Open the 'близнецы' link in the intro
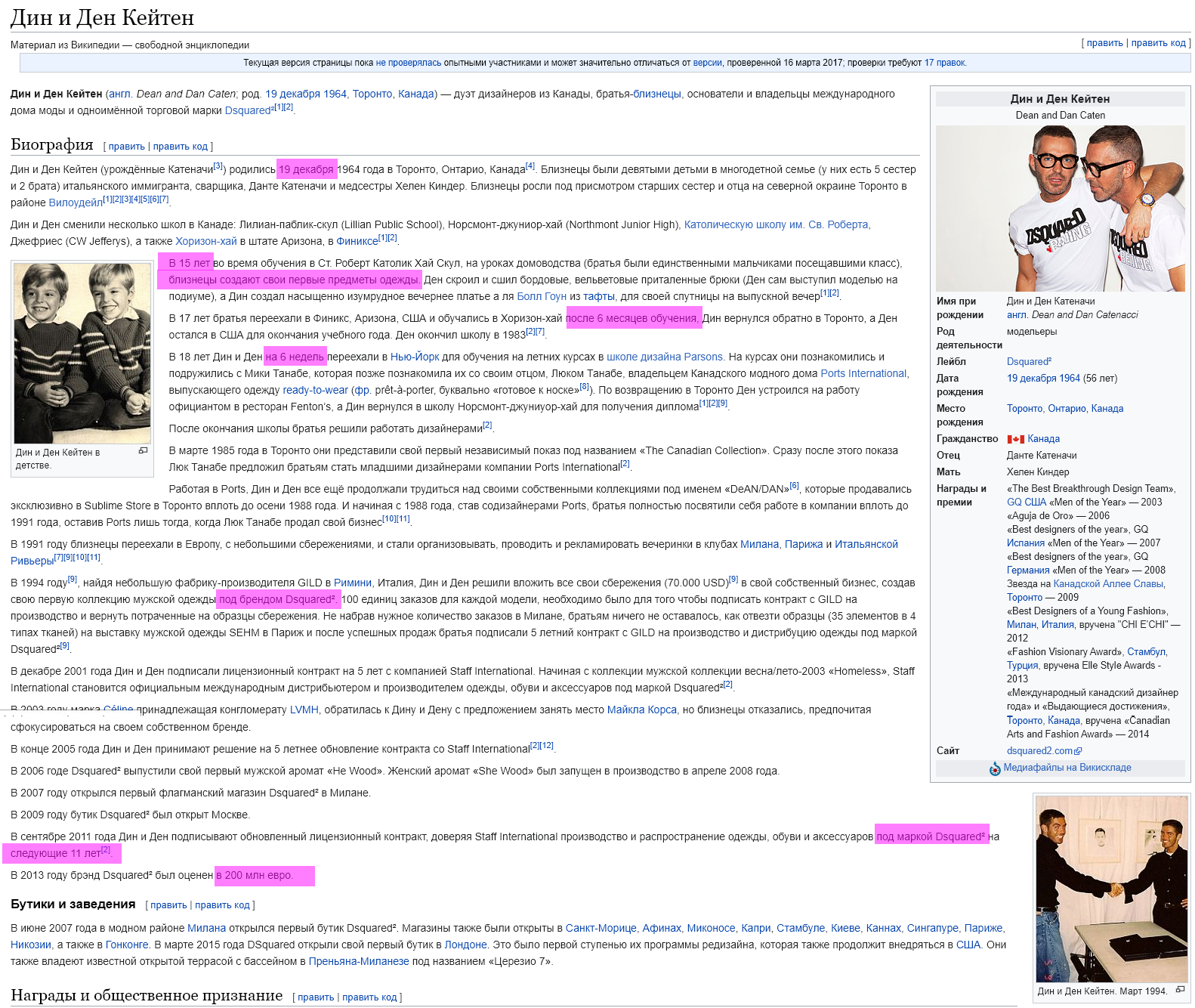The height and width of the screenshot is (1008, 1195). [x=656, y=94]
